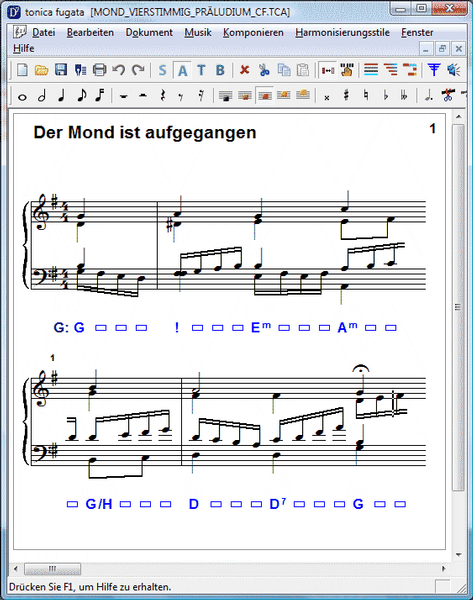Select the Bass voice B button

pos(220,70)
